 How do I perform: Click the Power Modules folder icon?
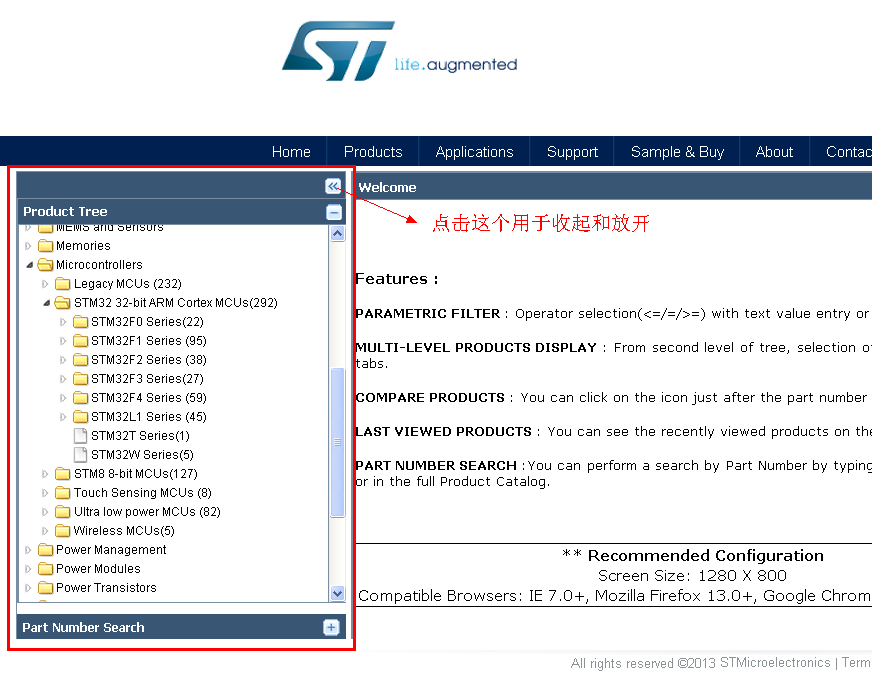pyautogui.click(x=46, y=569)
